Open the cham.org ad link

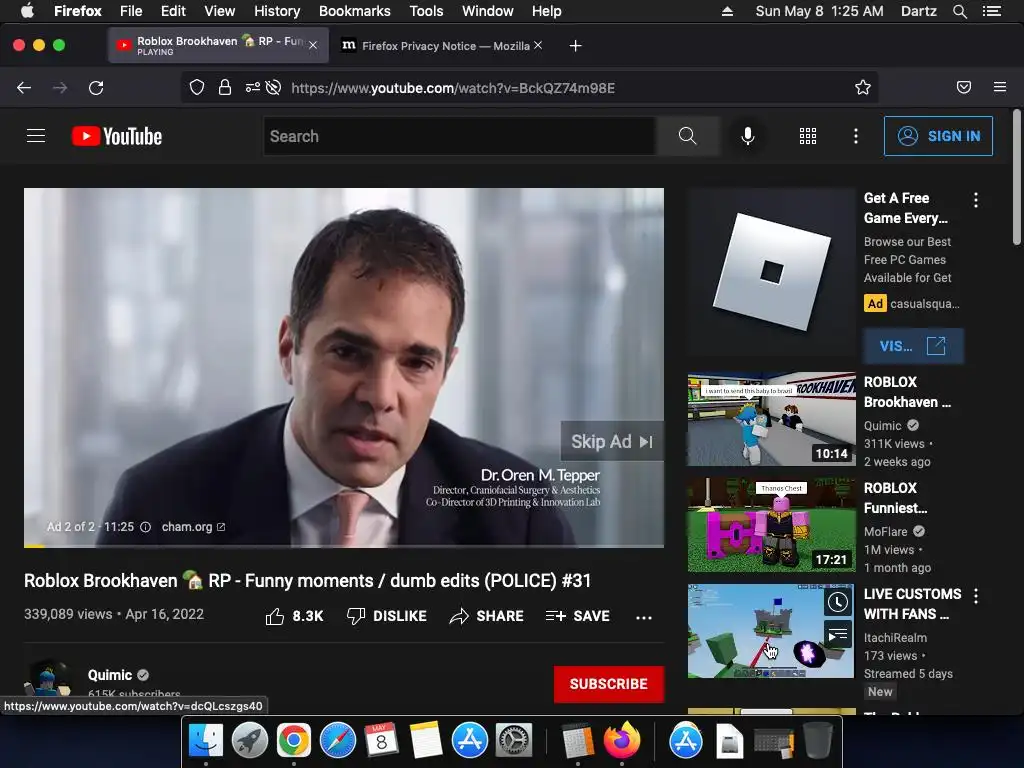(x=193, y=527)
